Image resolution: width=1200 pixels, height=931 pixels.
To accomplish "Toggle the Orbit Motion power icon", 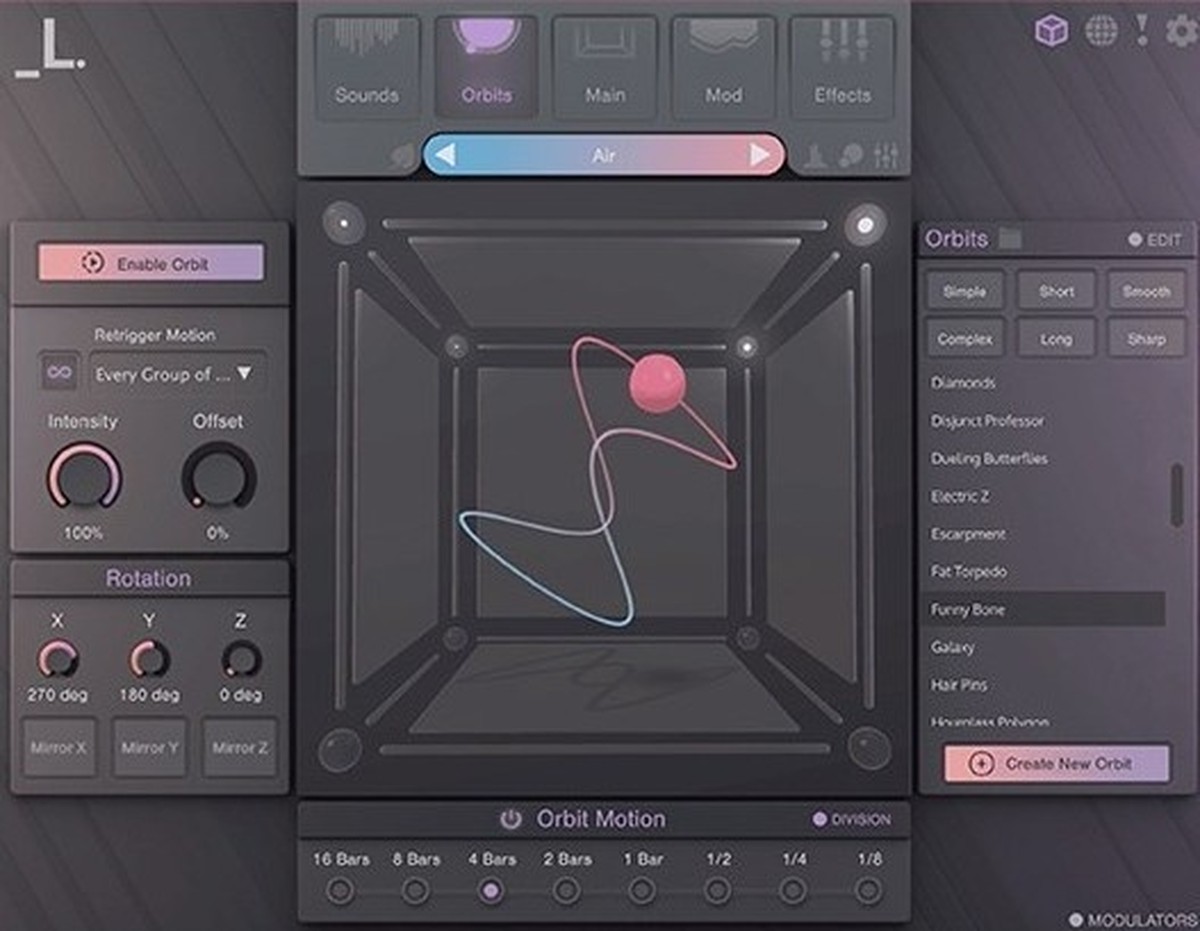I will pos(511,820).
